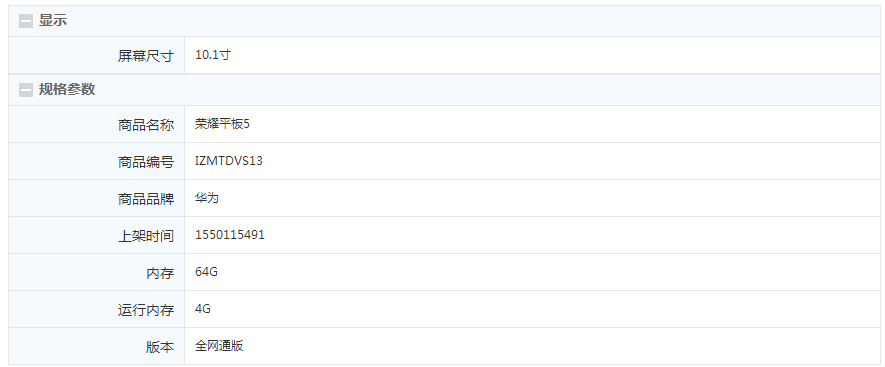Collapse the 显示 section with minus icon

coord(26,21)
